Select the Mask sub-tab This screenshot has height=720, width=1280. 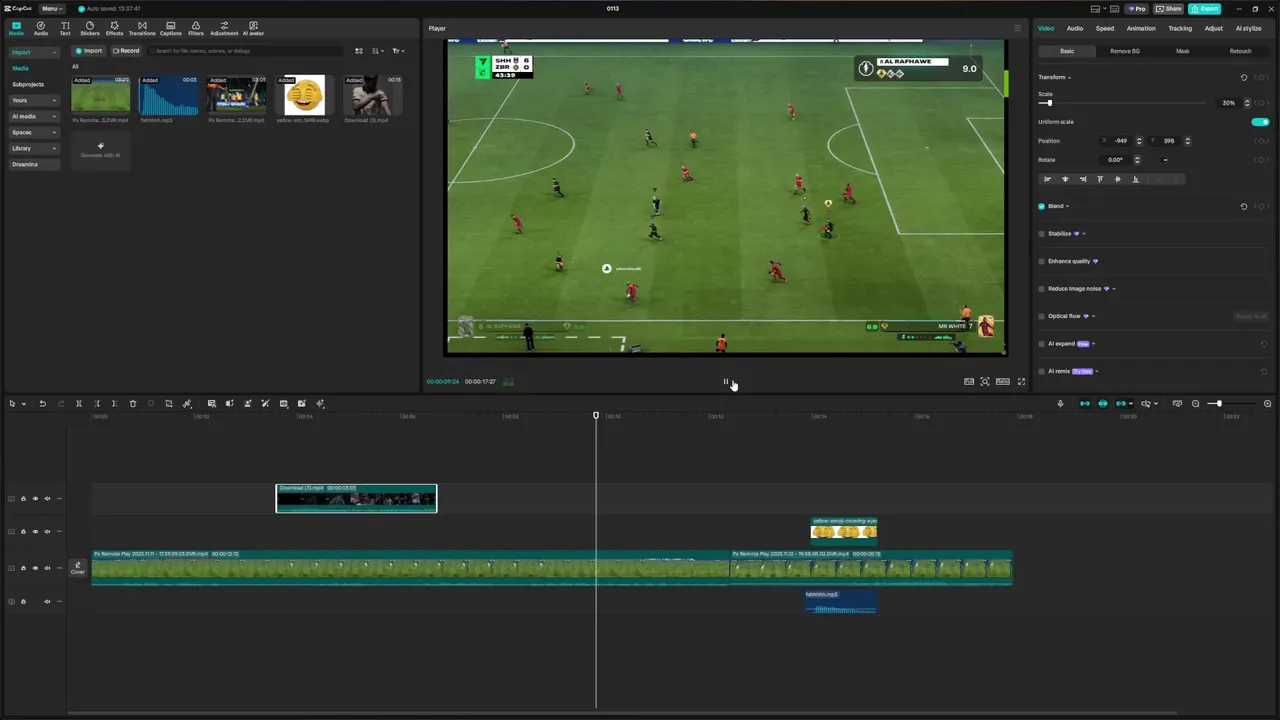coord(1183,51)
